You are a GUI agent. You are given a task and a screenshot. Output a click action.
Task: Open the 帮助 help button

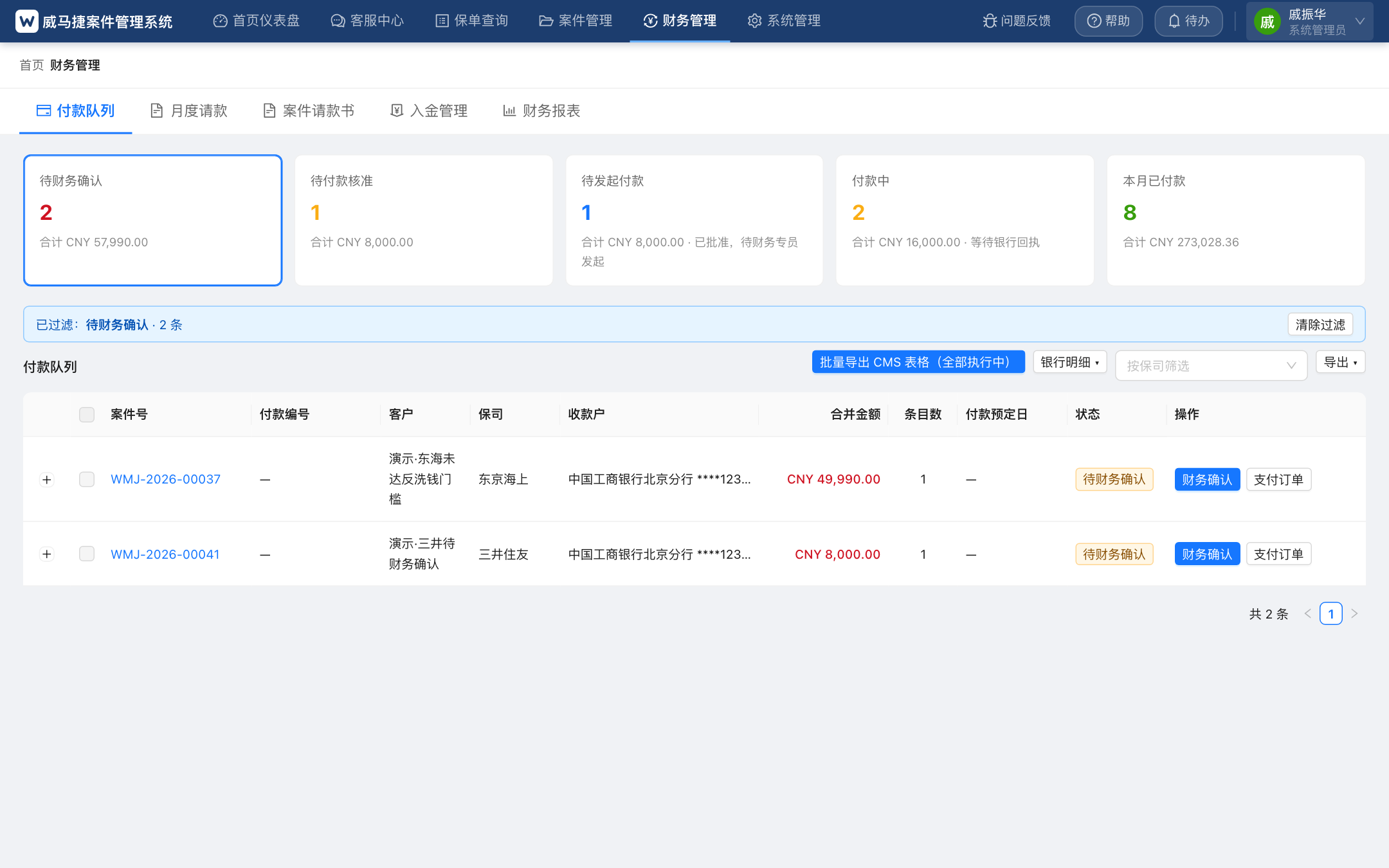(x=1109, y=21)
